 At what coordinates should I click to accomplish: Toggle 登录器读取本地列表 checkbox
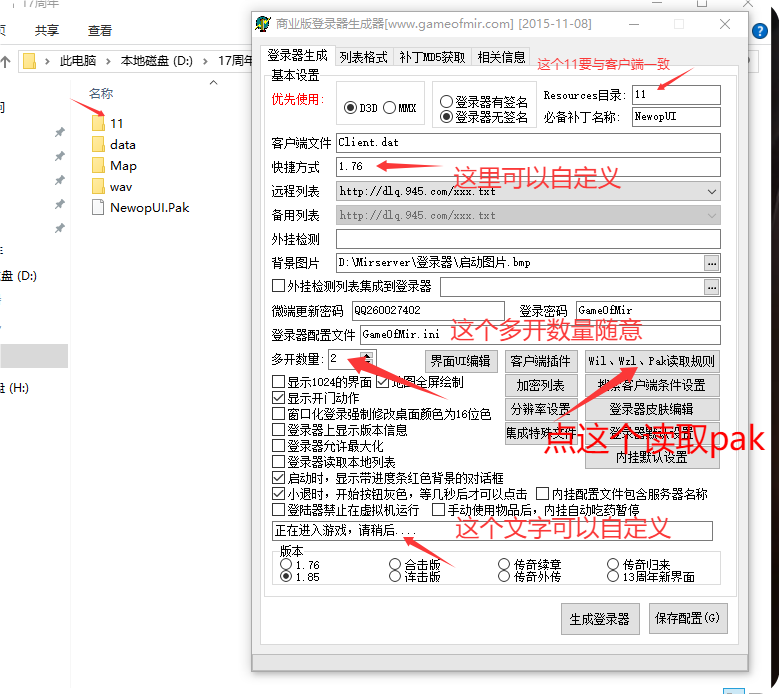click(x=278, y=462)
